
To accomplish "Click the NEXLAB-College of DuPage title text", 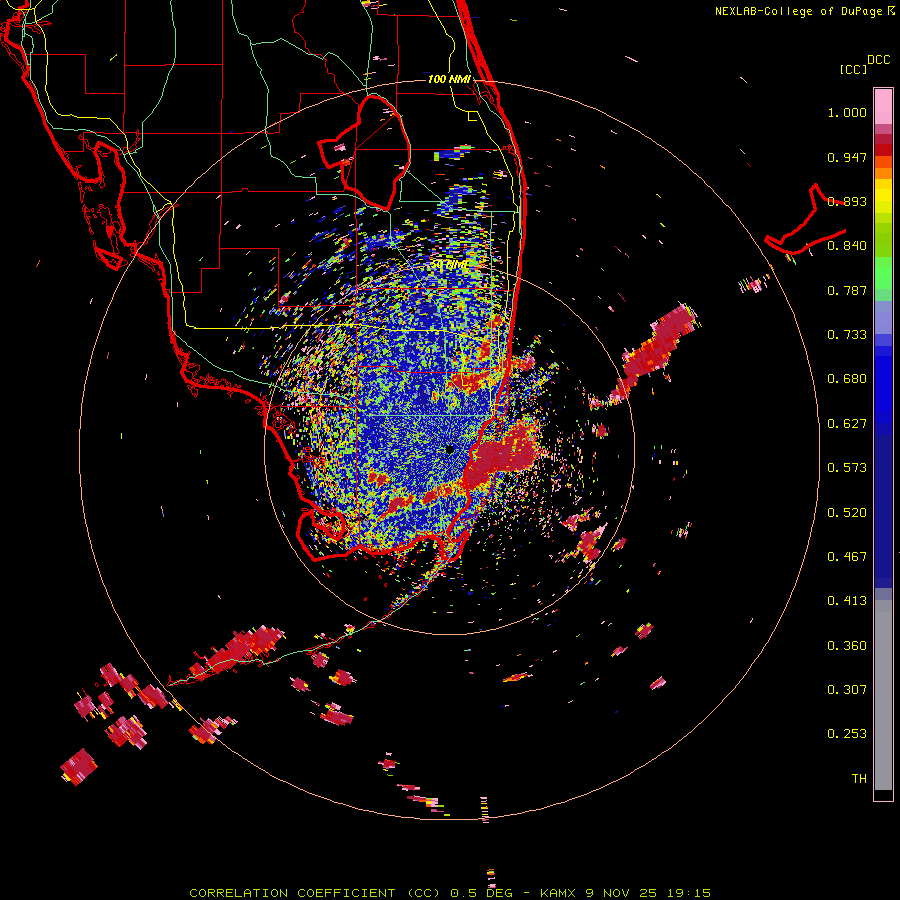I will pyautogui.click(x=798, y=11).
